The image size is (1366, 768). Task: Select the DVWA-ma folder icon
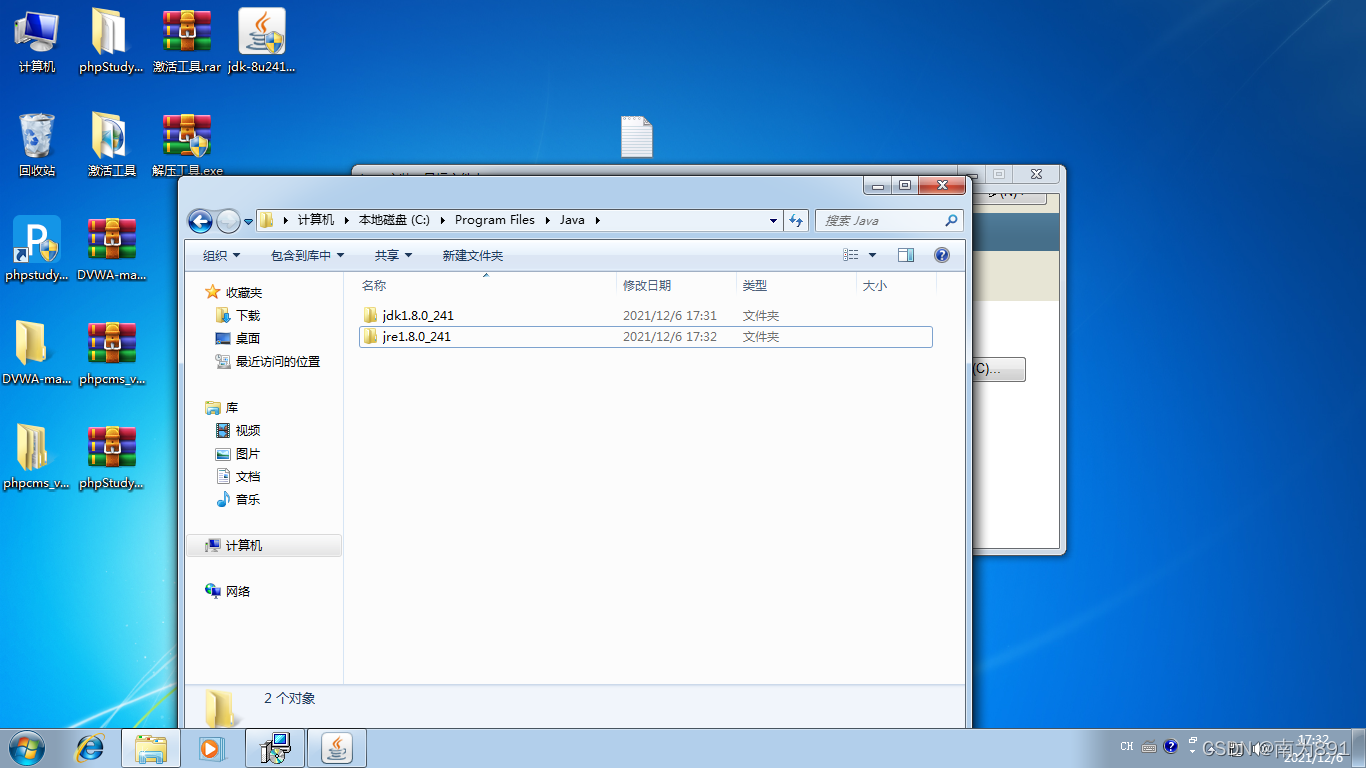(37, 353)
